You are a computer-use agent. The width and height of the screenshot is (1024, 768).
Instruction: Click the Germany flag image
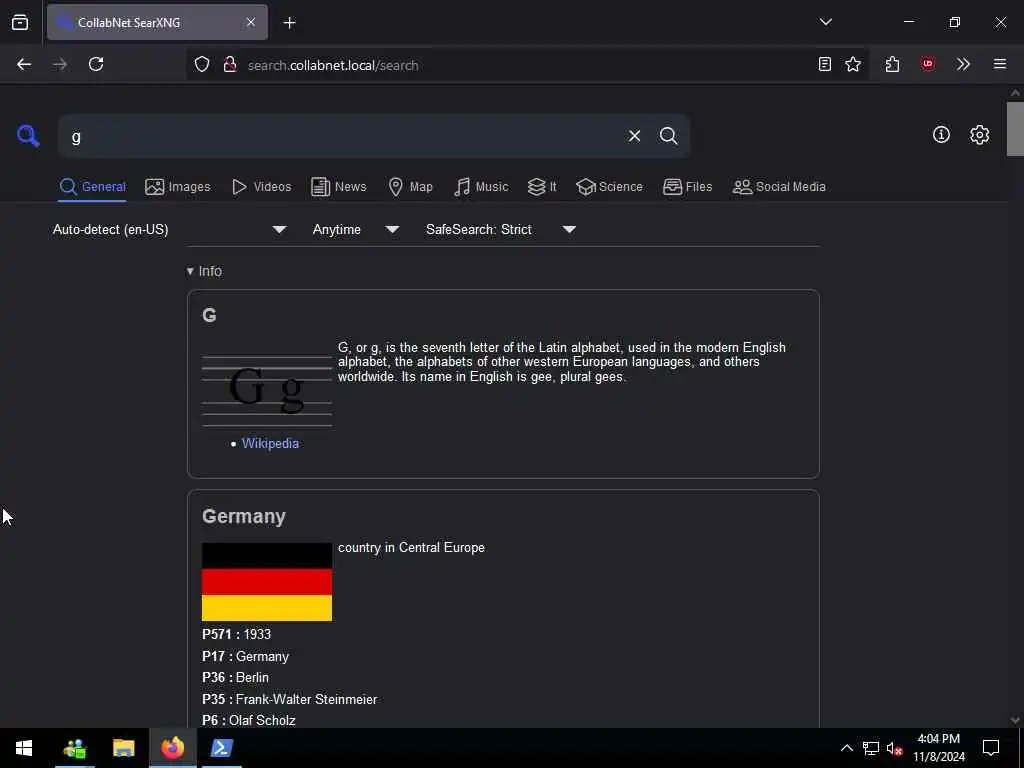coord(267,581)
